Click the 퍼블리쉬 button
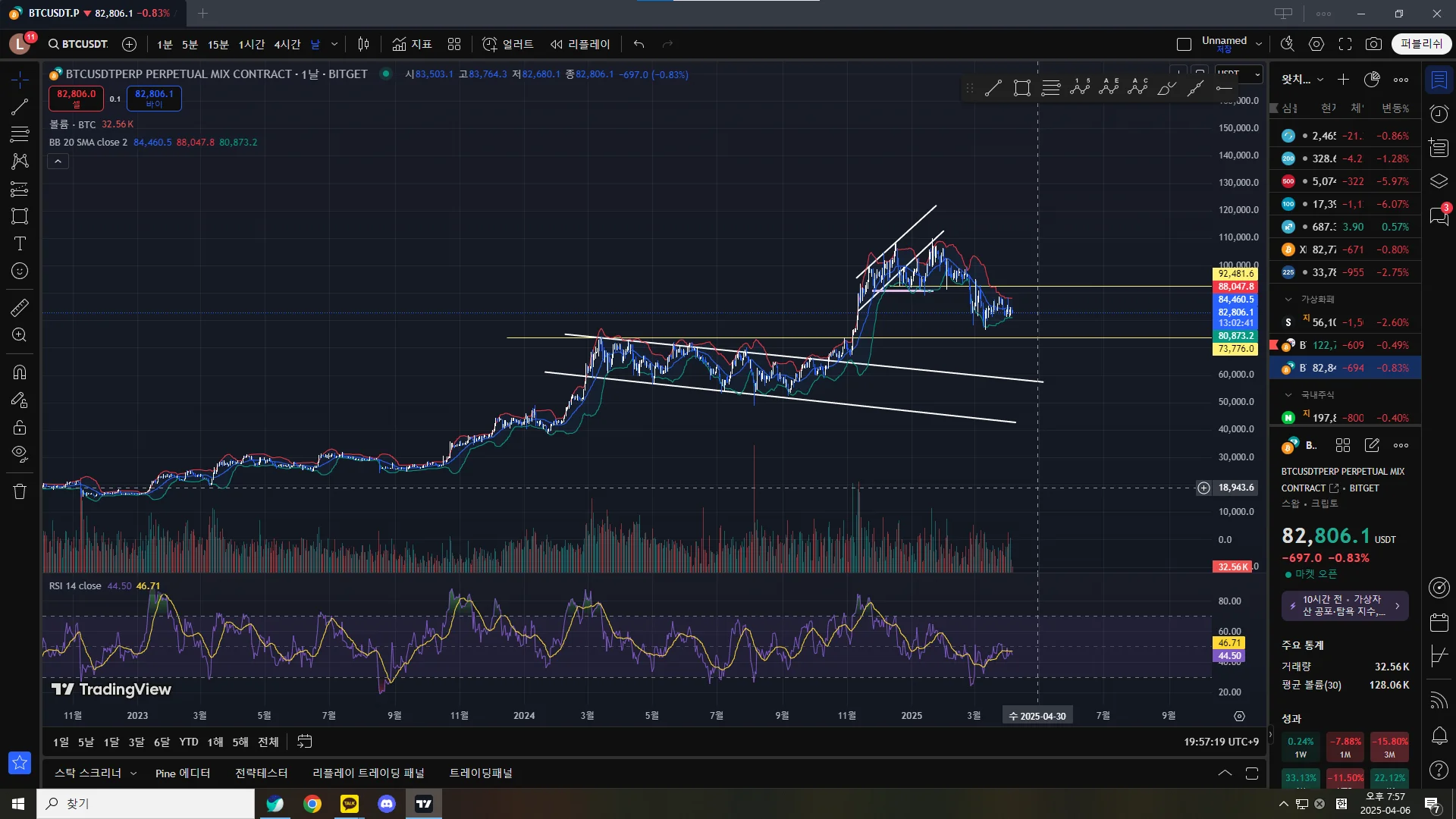The width and height of the screenshot is (1456, 819). 1421,44
